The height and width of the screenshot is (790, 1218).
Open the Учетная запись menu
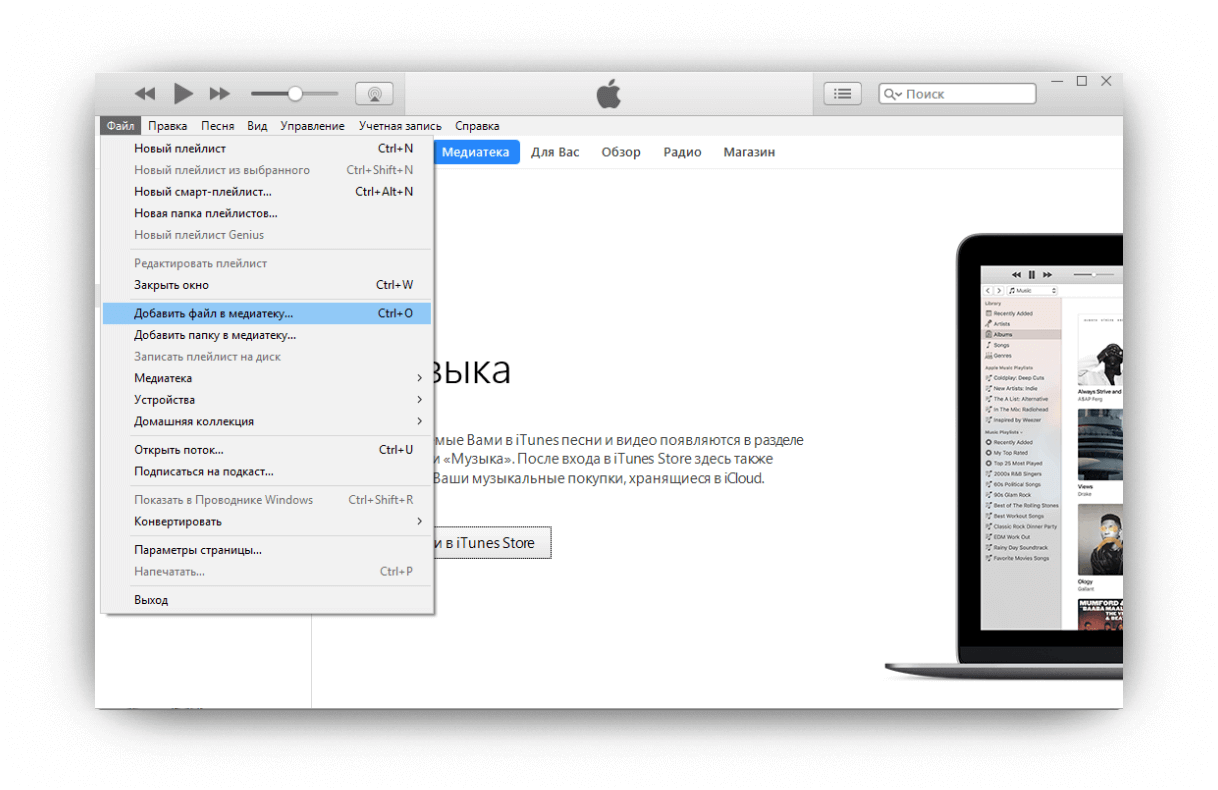[400, 126]
